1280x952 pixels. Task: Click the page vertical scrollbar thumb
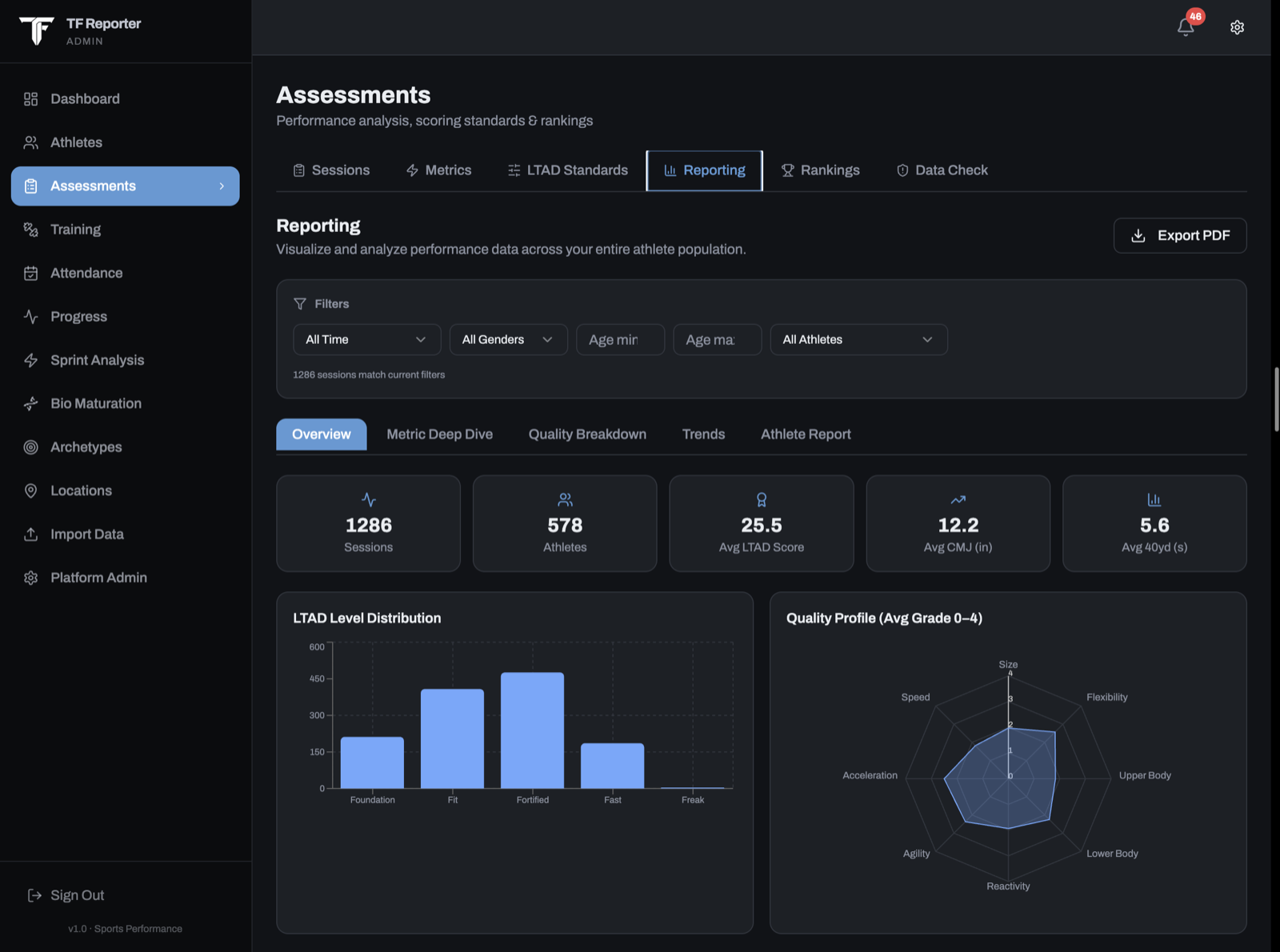click(1276, 400)
